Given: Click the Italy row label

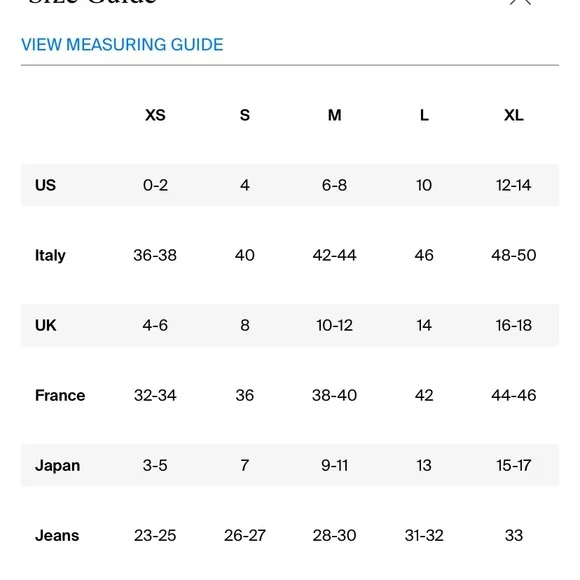Looking at the screenshot, I should point(50,255).
